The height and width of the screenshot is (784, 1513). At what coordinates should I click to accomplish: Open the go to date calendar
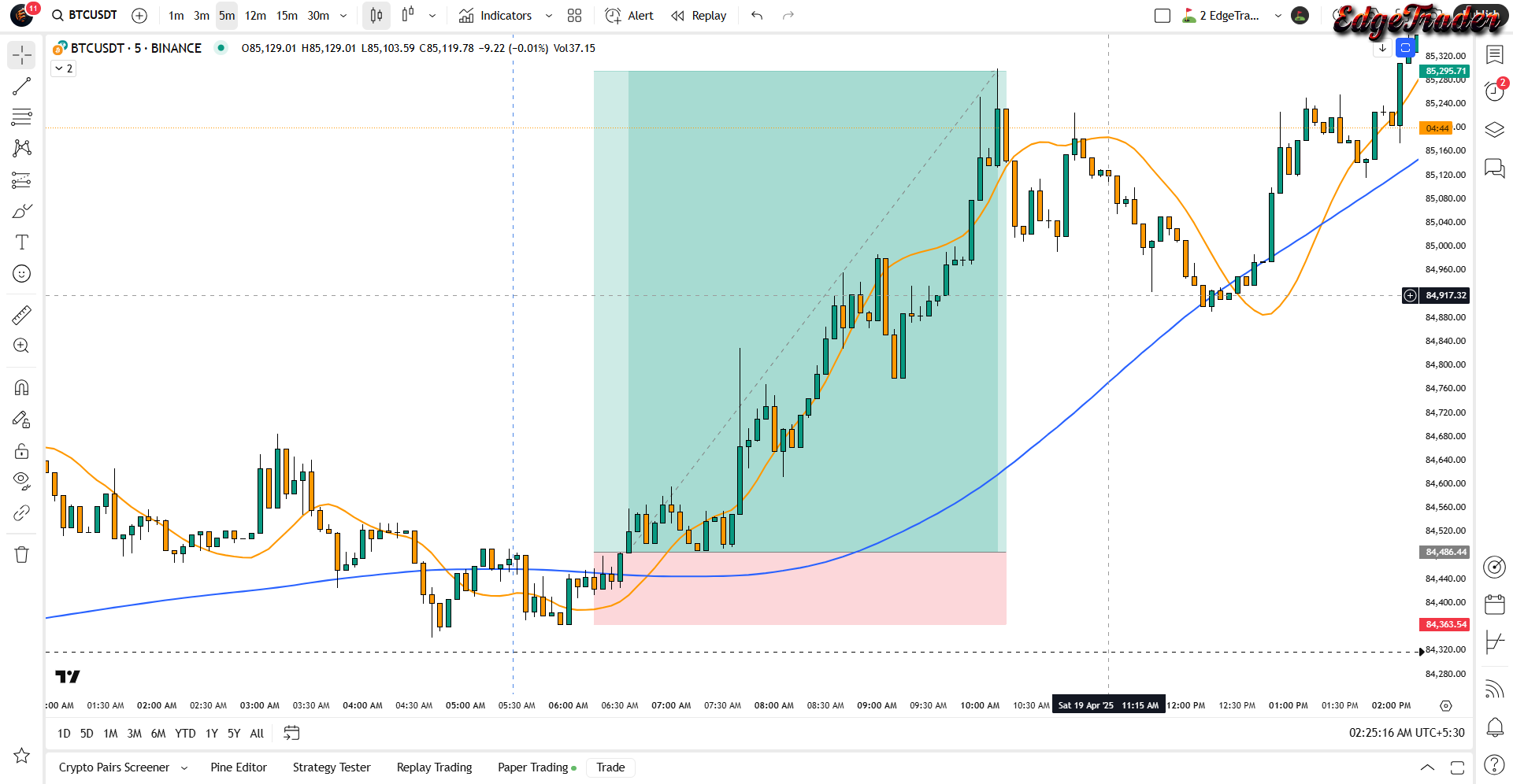click(291, 733)
